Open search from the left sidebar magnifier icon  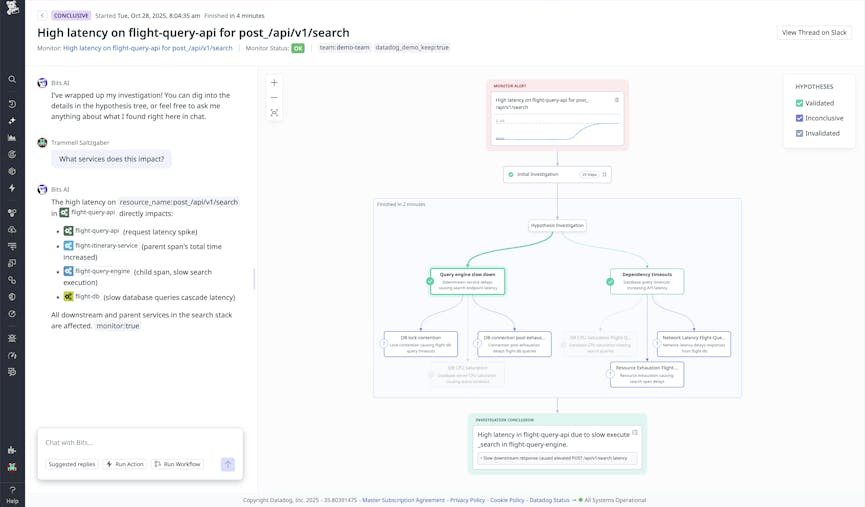tap(12, 79)
